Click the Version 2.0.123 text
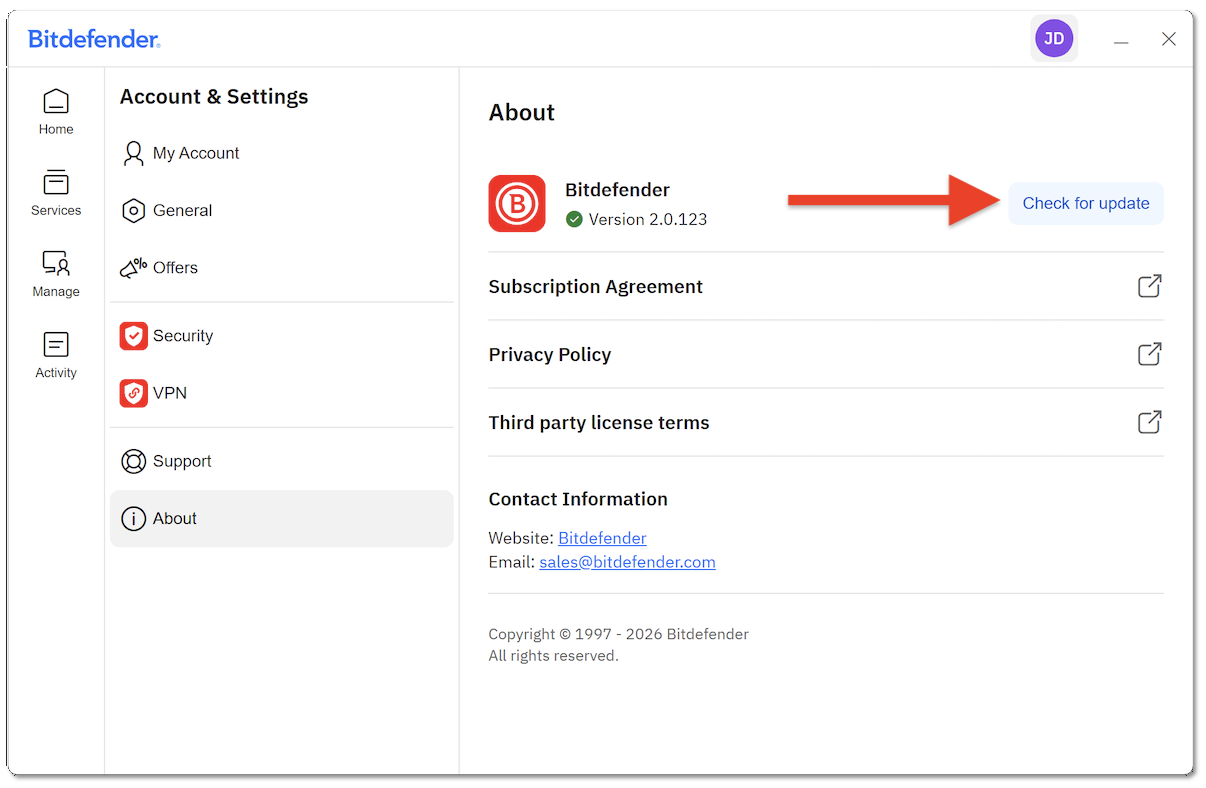The image size is (1206, 788). [x=648, y=219]
